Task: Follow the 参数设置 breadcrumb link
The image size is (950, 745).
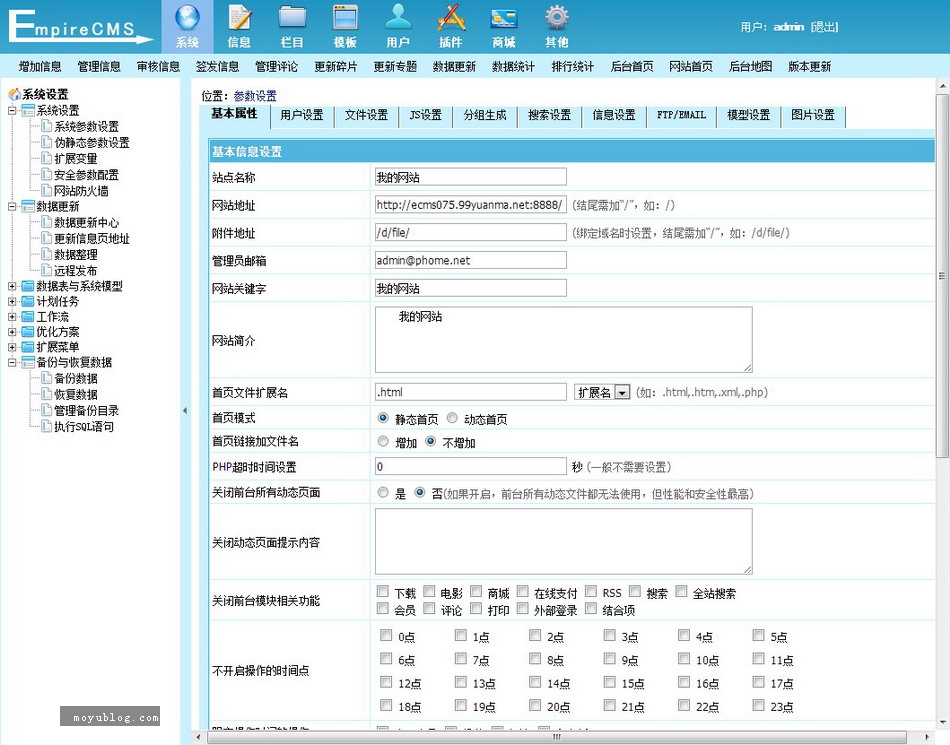Action: coord(255,96)
